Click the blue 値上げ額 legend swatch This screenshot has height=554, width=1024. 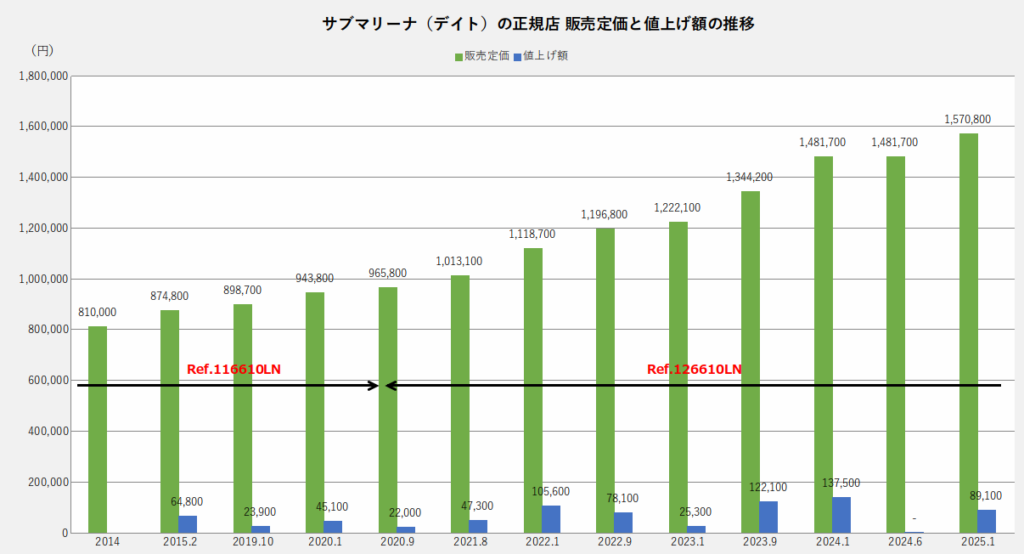(518, 57)
